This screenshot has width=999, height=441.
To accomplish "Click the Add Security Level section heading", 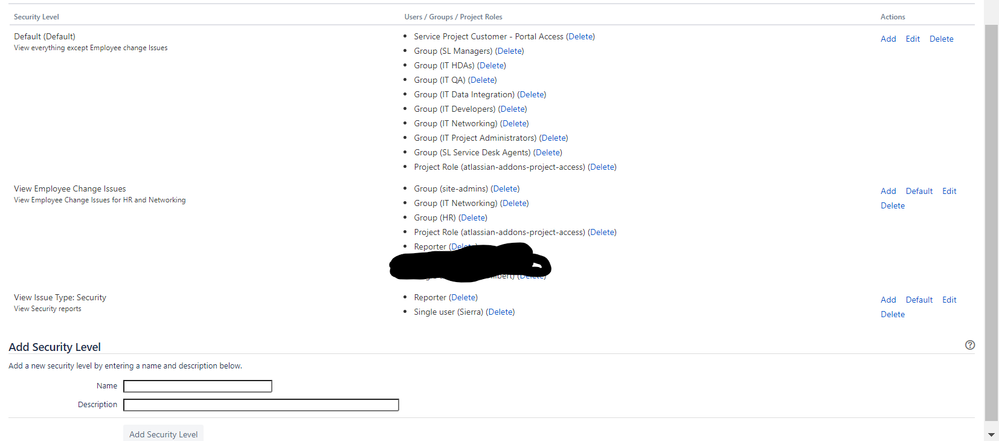I will [x=55, y=347].
